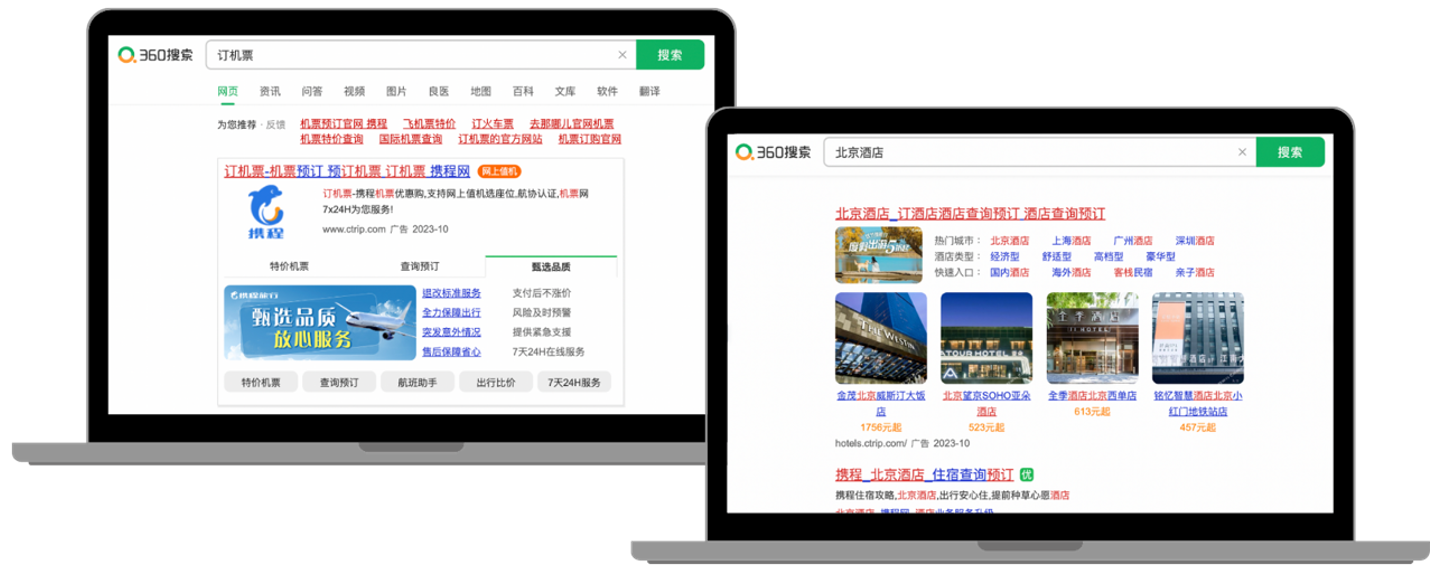Open the 订机票-机票预订 携程网 result title
Viewport: 1430px width, 572px height.
(x=347, y=171)
